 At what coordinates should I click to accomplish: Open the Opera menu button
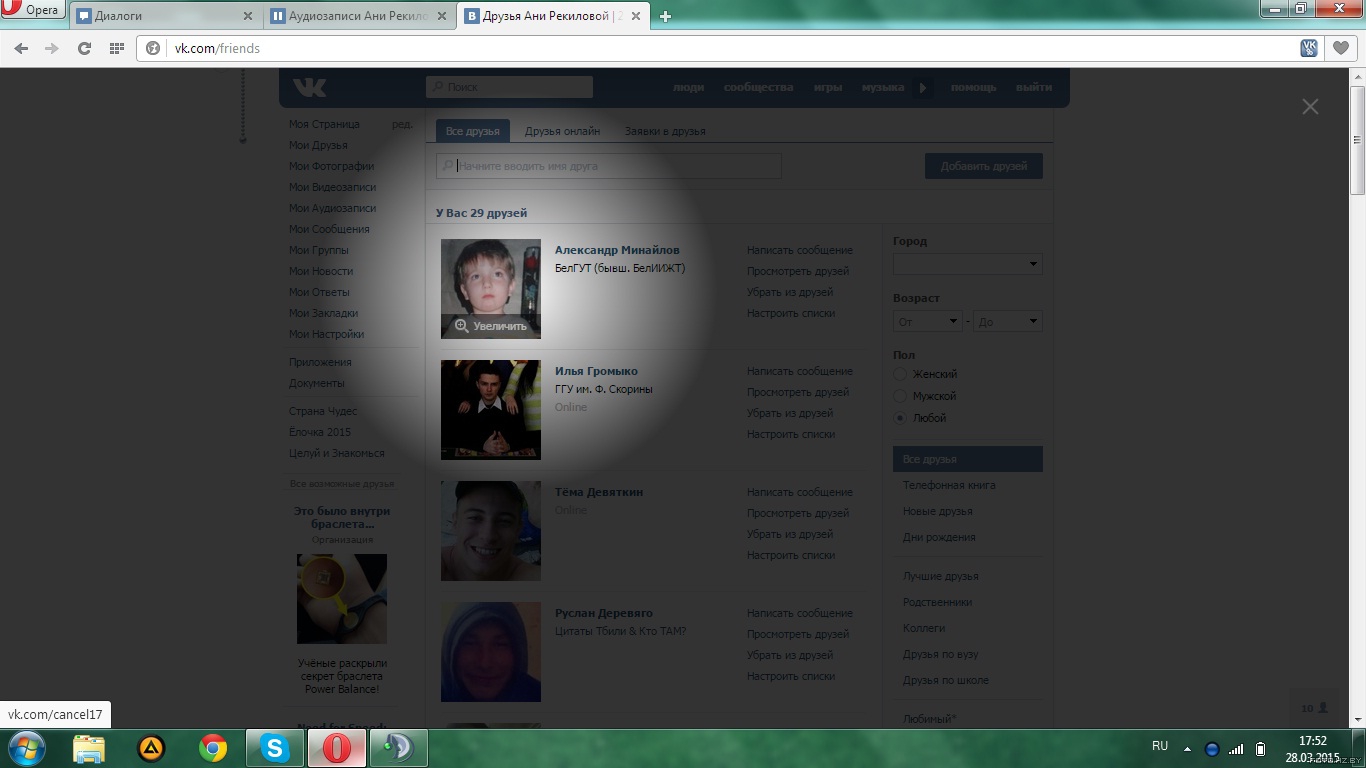(33, 10)
